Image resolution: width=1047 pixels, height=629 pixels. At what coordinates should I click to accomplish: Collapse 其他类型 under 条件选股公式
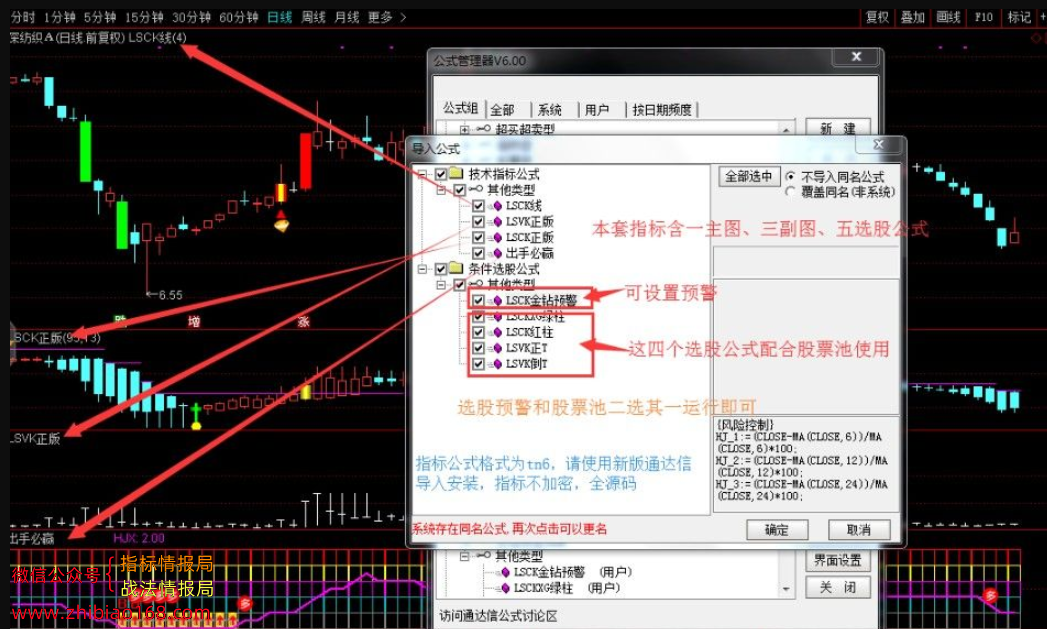click(x=441, y=285)
